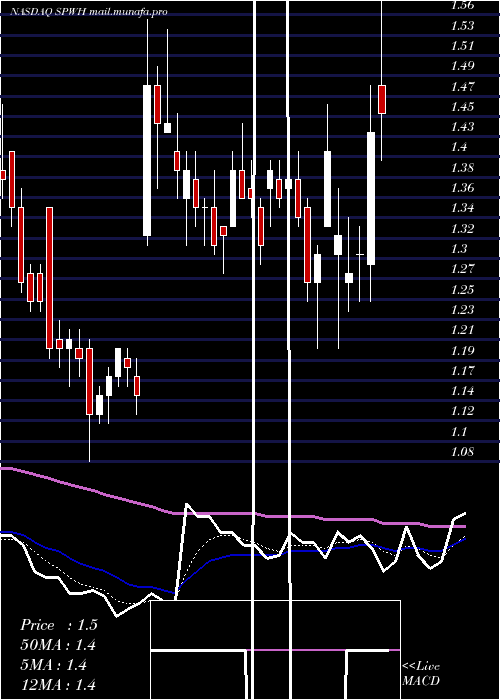Click the 1.08 price axis label

tap(462, 451)
